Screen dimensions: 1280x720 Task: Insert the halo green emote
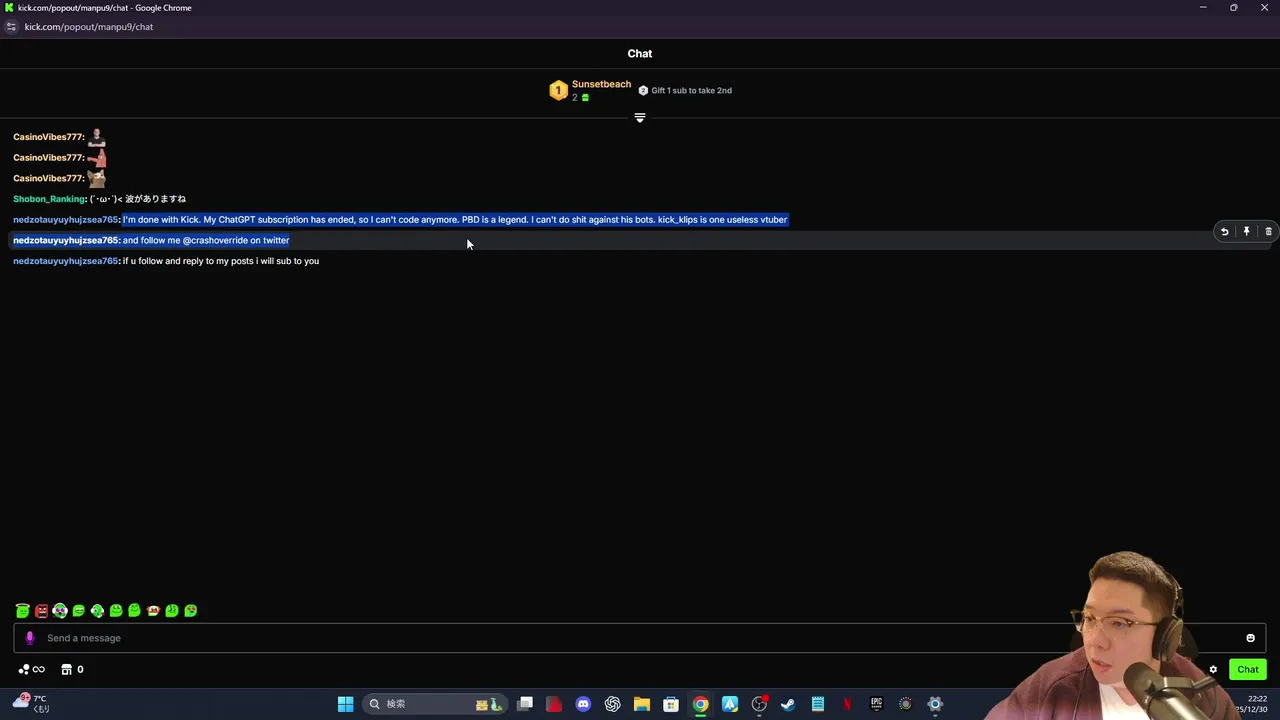coord(22,610)
